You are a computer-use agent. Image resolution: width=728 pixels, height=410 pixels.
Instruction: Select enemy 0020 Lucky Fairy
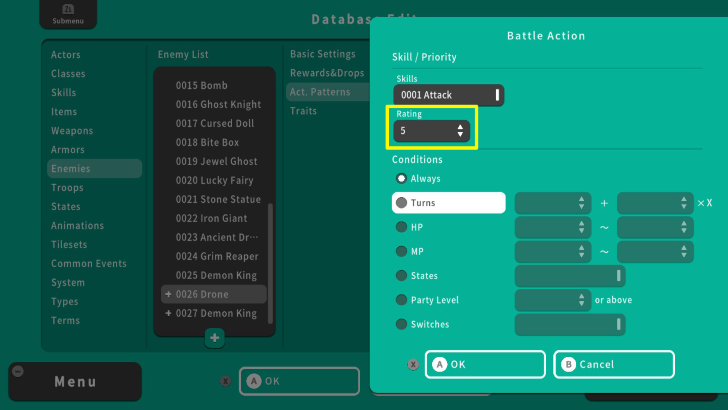[x=214, y=181]
